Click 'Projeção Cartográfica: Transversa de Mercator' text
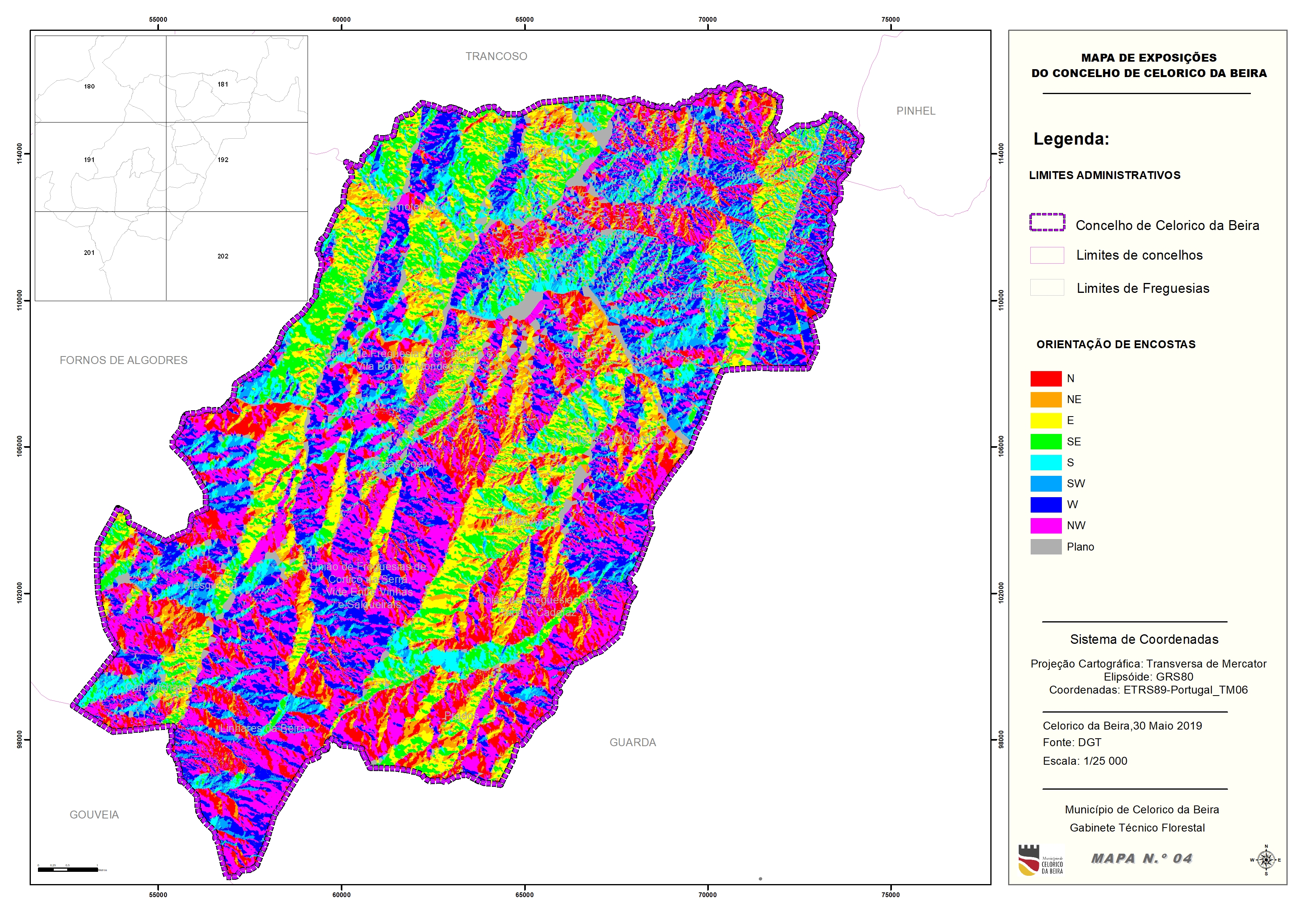1307x924 pixels. pyautogui.click(x=1148, y=664)
